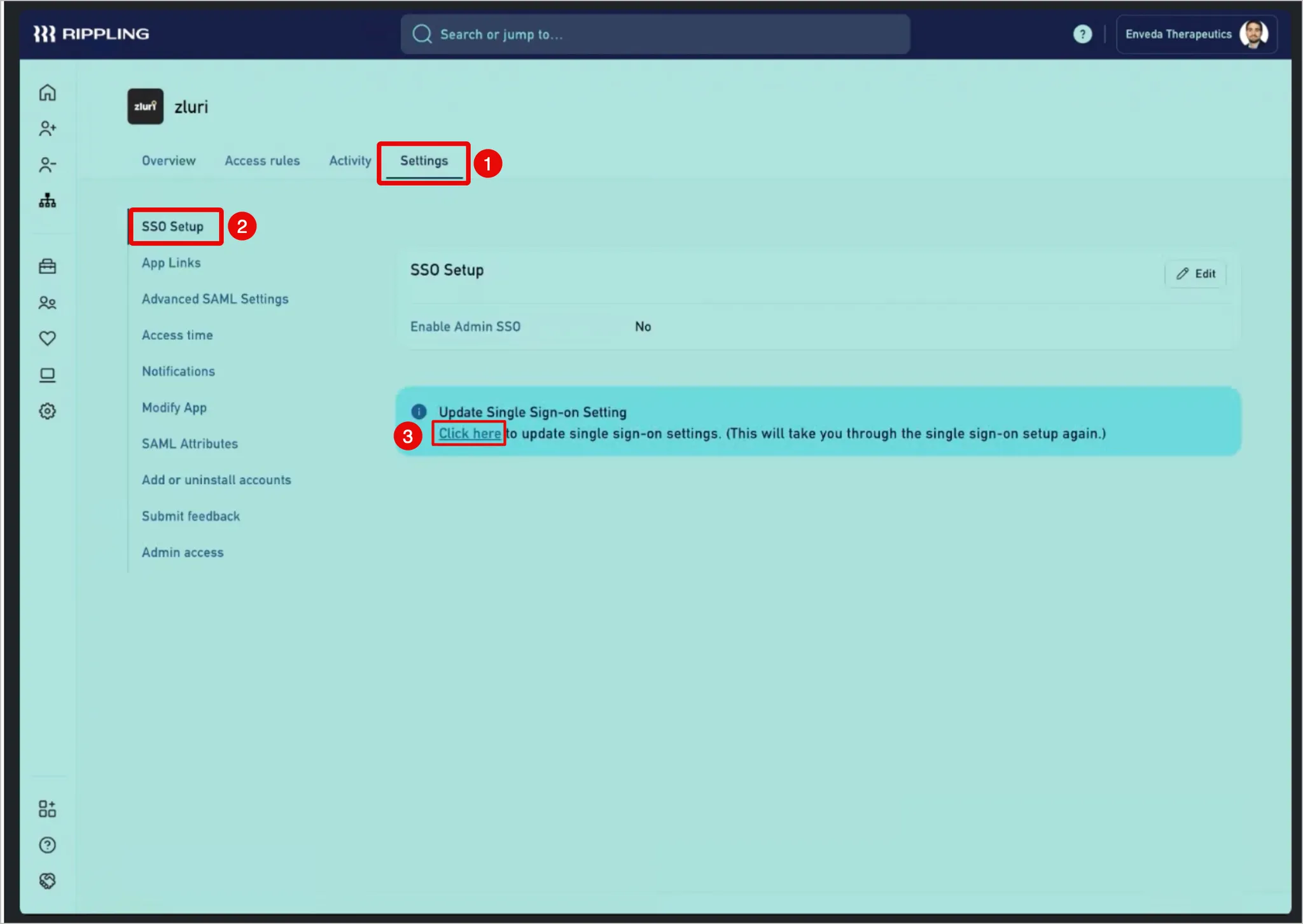Viewport: 1303px width, 924px height.
Task: Click the info icon in update banner
Action: pyautogui.click(x=419, y=412)
